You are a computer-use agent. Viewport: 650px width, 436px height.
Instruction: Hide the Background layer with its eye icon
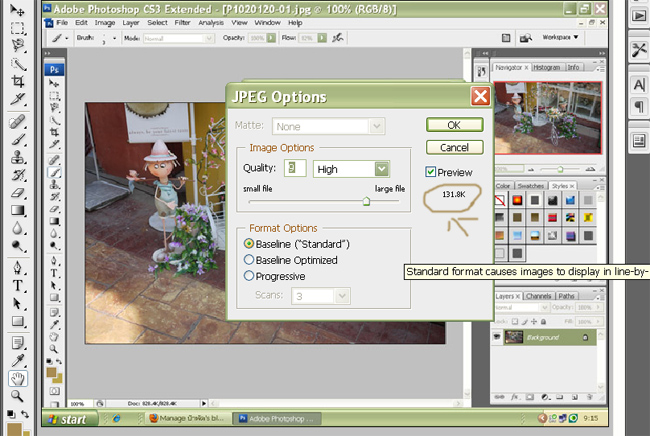point(497,337)
